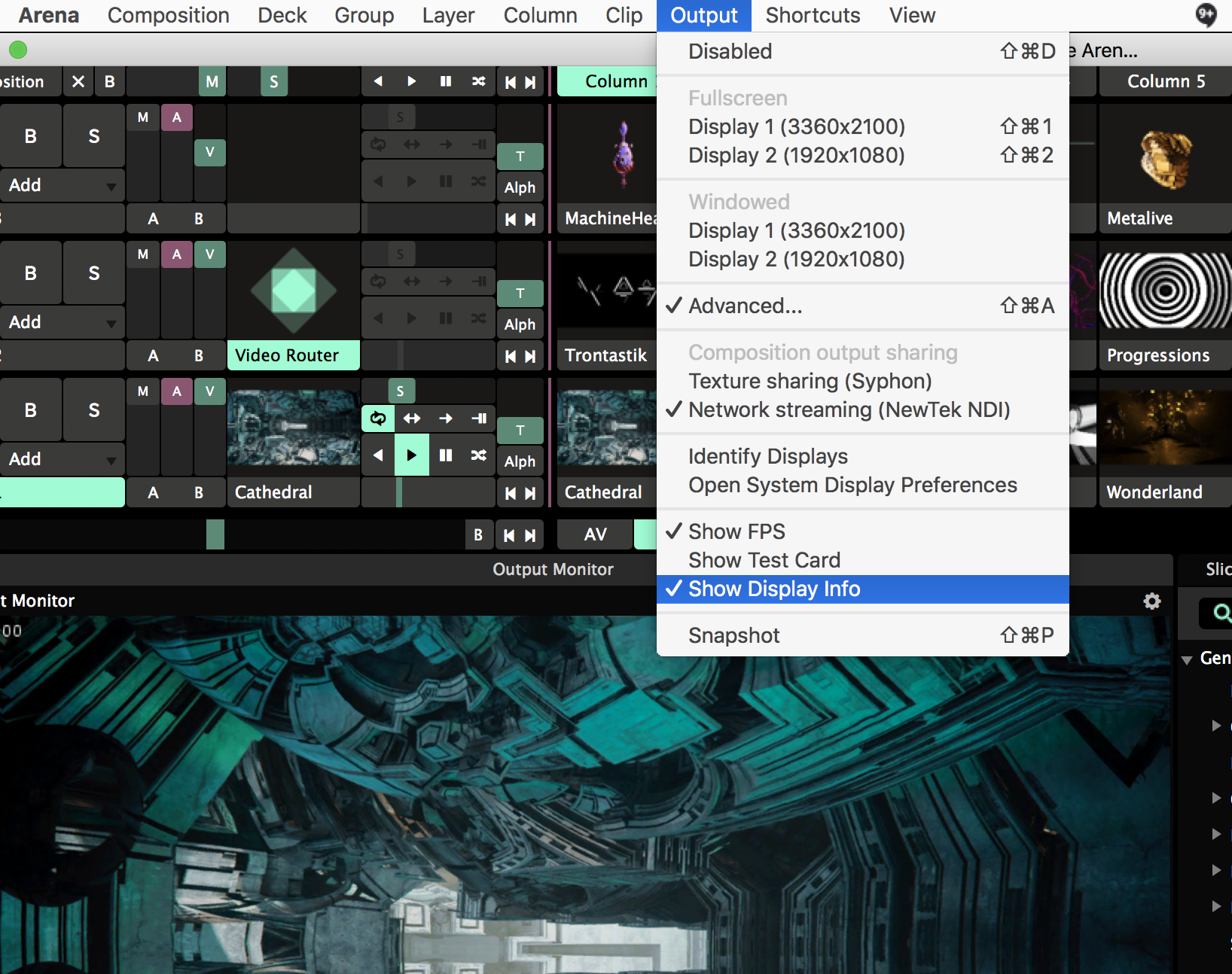Click Identify Displays menu entry
This screenshot has height=974, width=1232.
[x=767, y=456]
